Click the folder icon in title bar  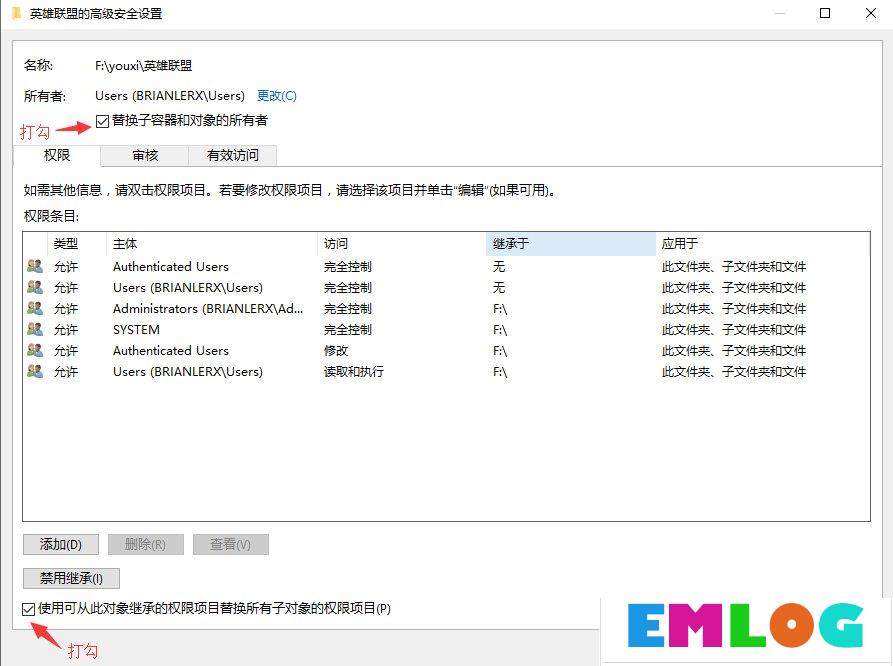pos(17,13)
